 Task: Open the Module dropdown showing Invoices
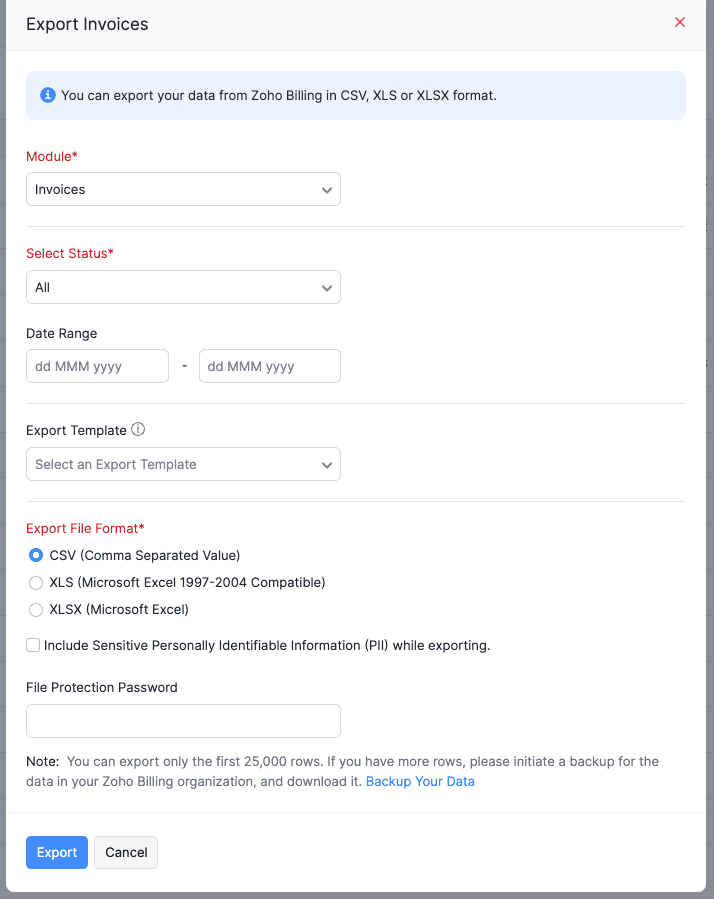pos(183,188)
